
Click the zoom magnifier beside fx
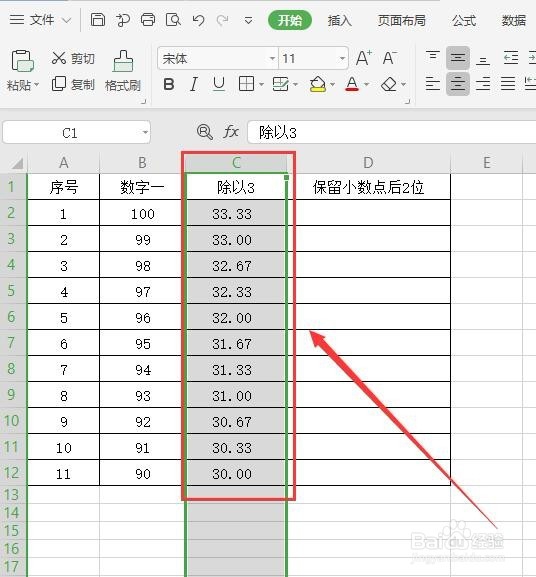click(x=205, y=132)
